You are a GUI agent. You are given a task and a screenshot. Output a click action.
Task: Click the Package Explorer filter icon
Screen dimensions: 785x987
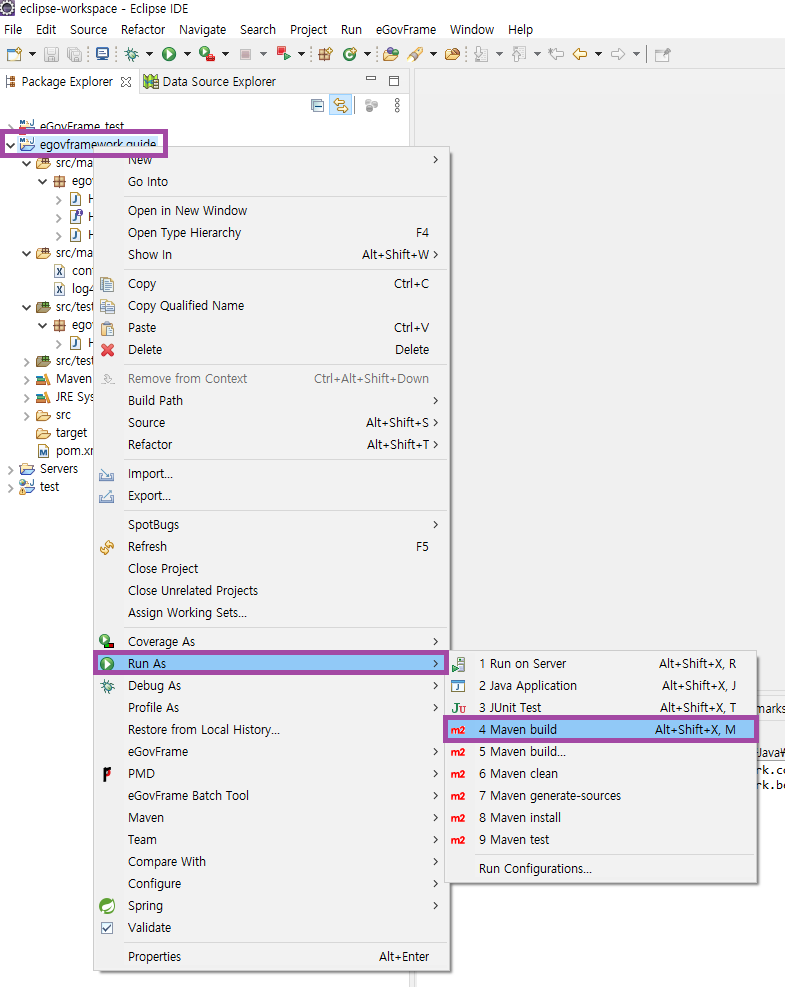click(x=371, y=105)
